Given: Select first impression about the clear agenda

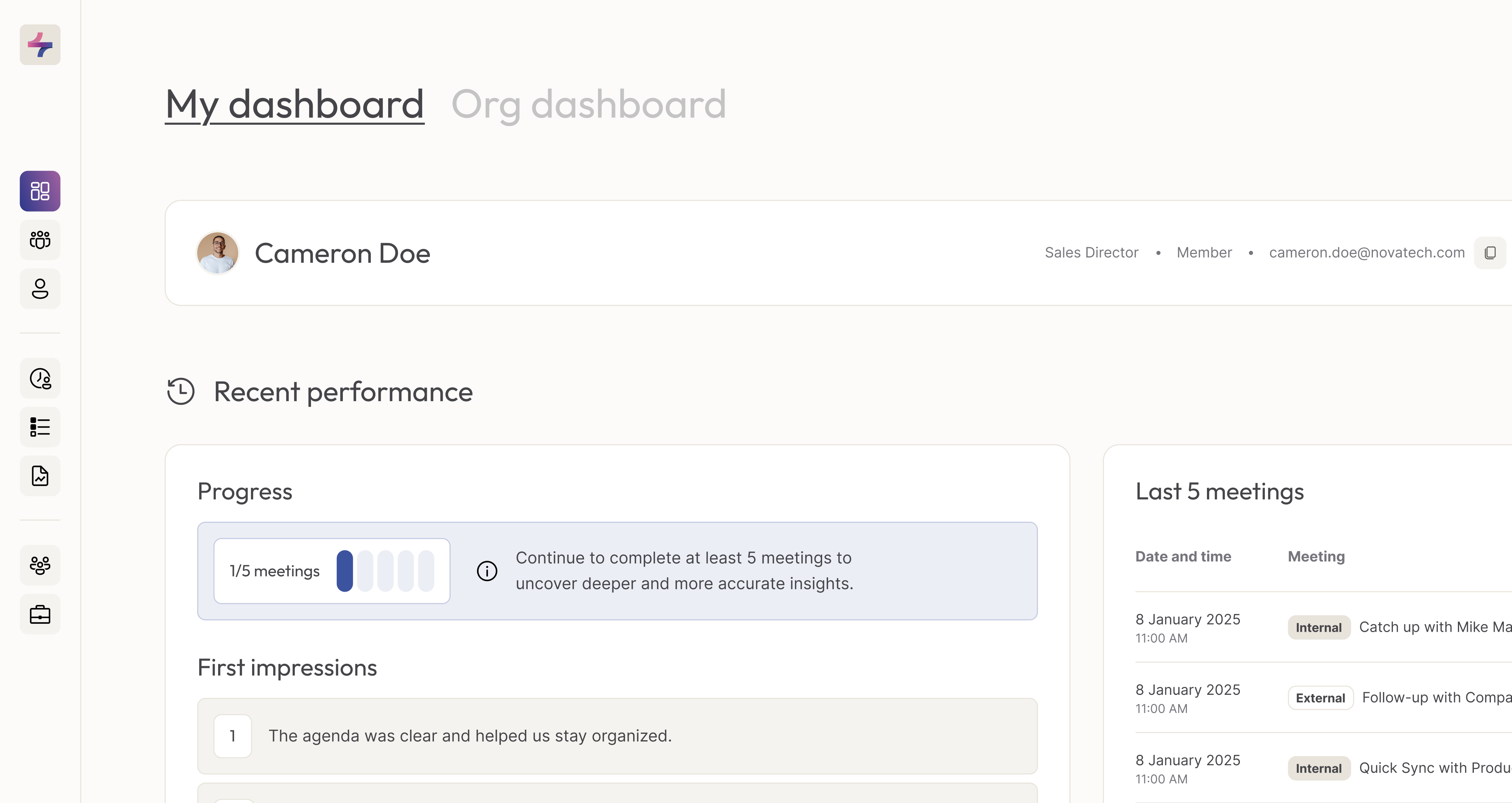Looking at the screenshot, I should coord(618,736).
